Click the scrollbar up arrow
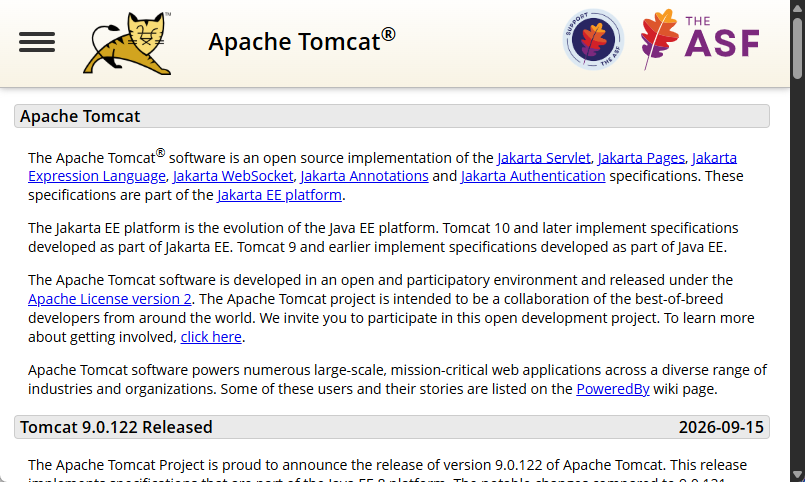 (797, 7)
